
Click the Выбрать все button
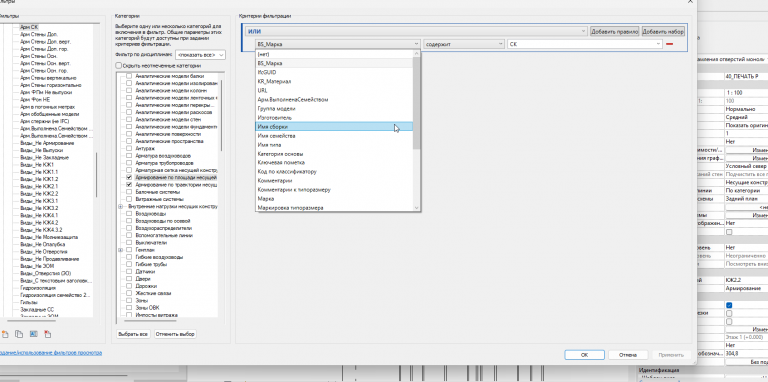pos(133,334)
